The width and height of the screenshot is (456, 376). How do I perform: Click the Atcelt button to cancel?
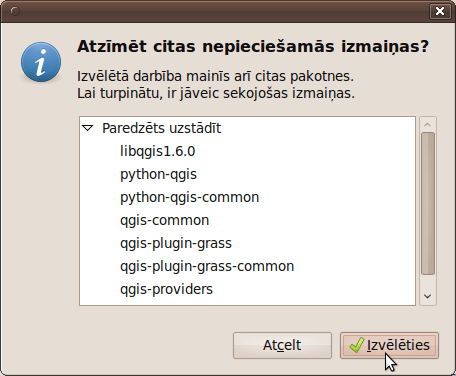(282, 345)
